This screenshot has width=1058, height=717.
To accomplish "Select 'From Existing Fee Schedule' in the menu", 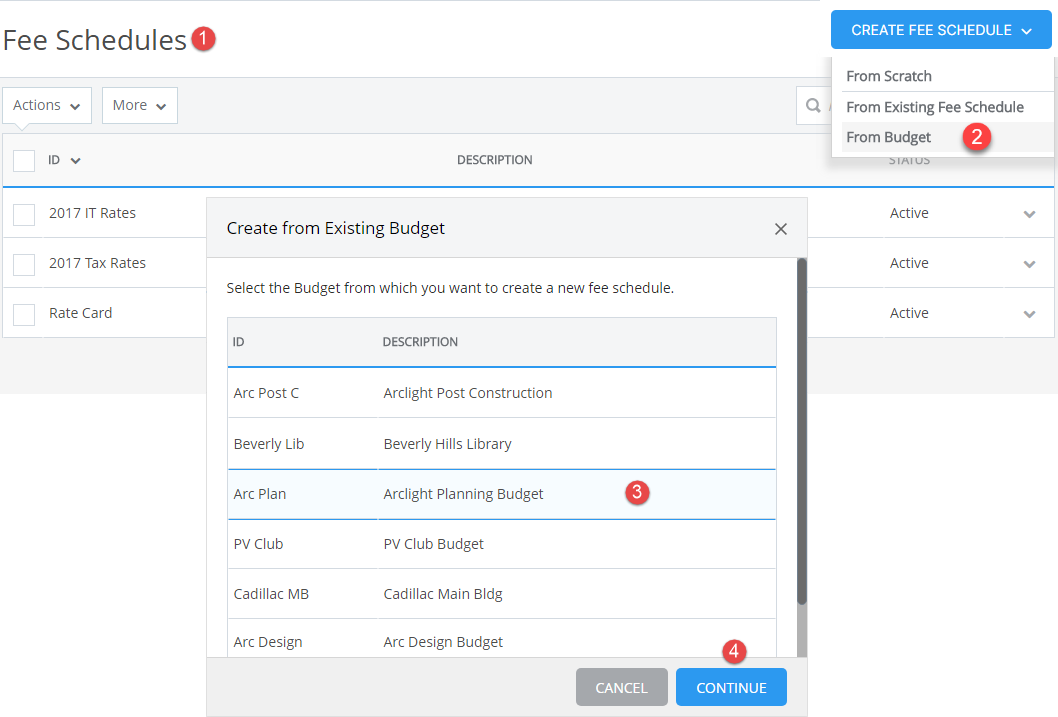I will (x=935, y=106).
